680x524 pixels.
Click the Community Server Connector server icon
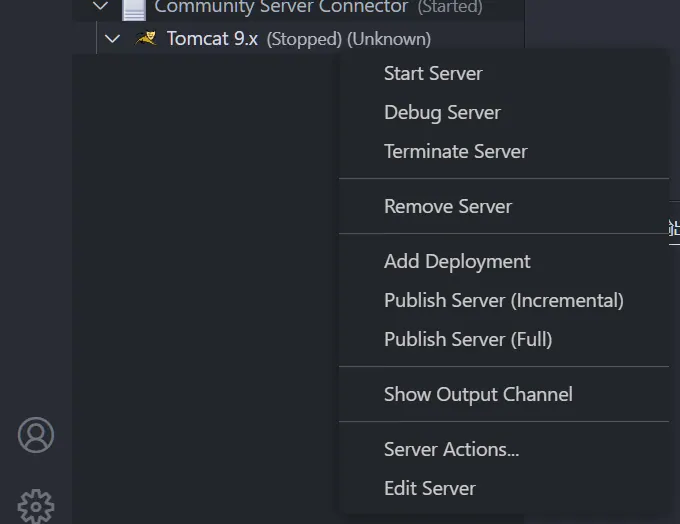point(133,8)
